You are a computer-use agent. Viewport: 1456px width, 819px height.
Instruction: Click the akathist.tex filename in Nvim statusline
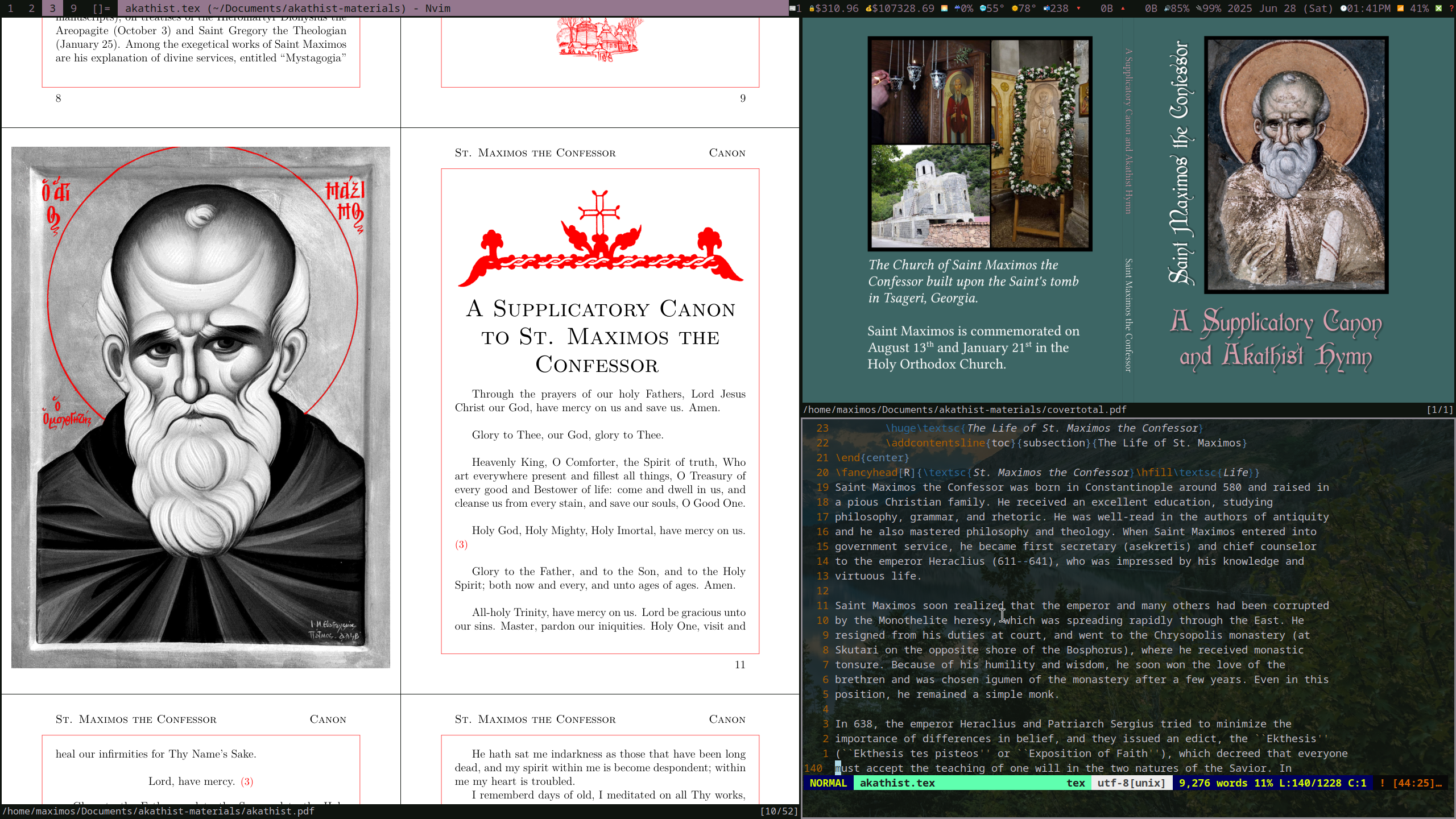pos(897,783)
